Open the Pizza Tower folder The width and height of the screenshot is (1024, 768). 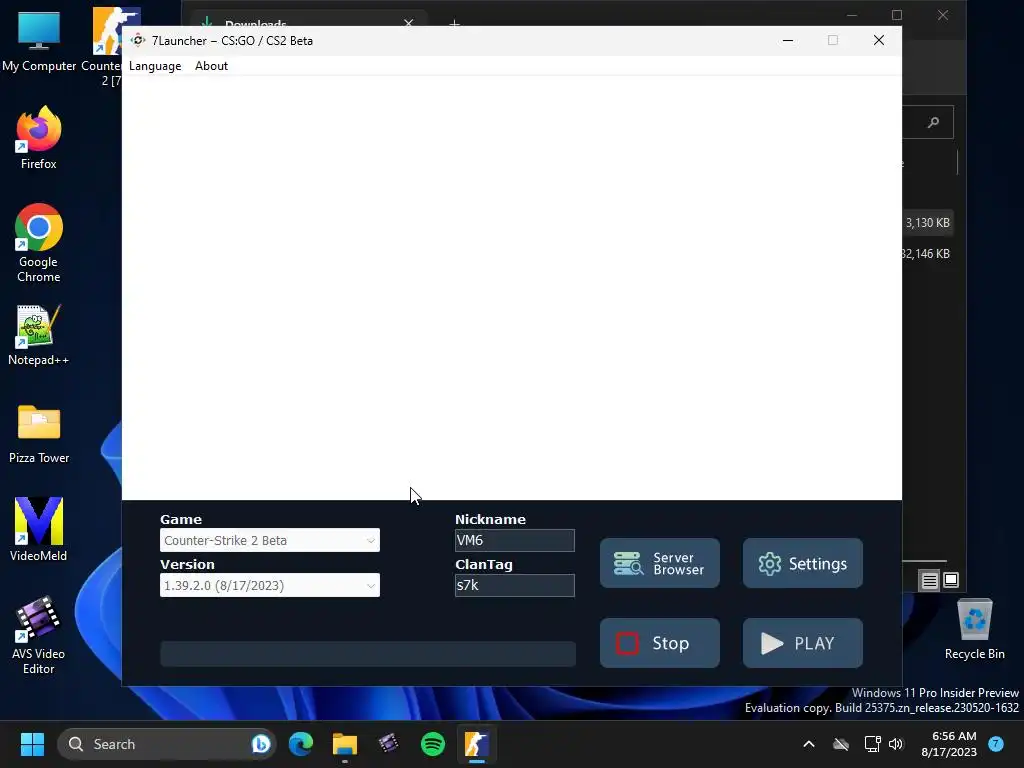pos(39,432)
